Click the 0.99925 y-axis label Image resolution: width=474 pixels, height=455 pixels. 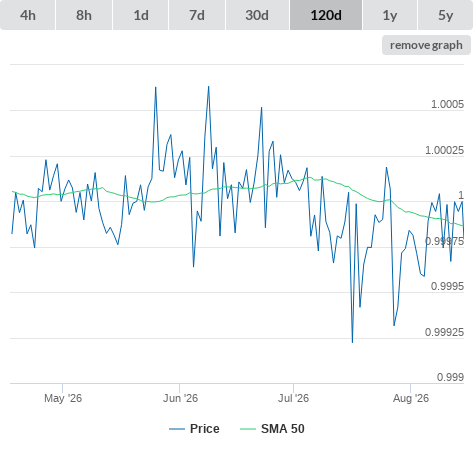(444, 332)
